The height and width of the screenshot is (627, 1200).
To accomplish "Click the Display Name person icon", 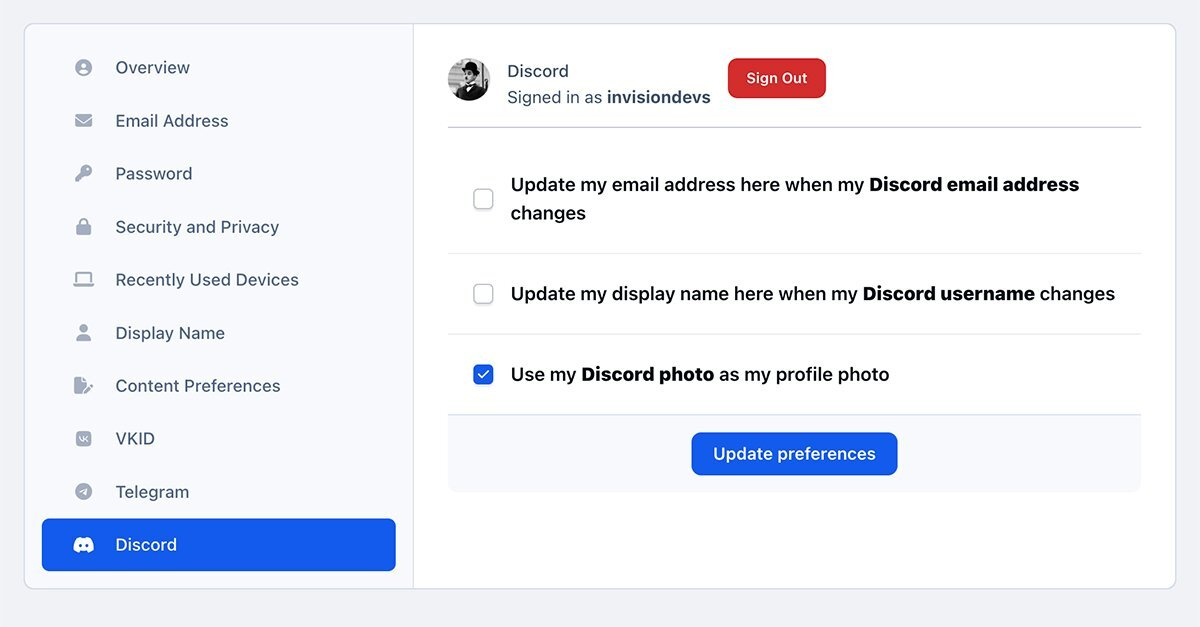I will pyautogui.click(x=84, y=333).
